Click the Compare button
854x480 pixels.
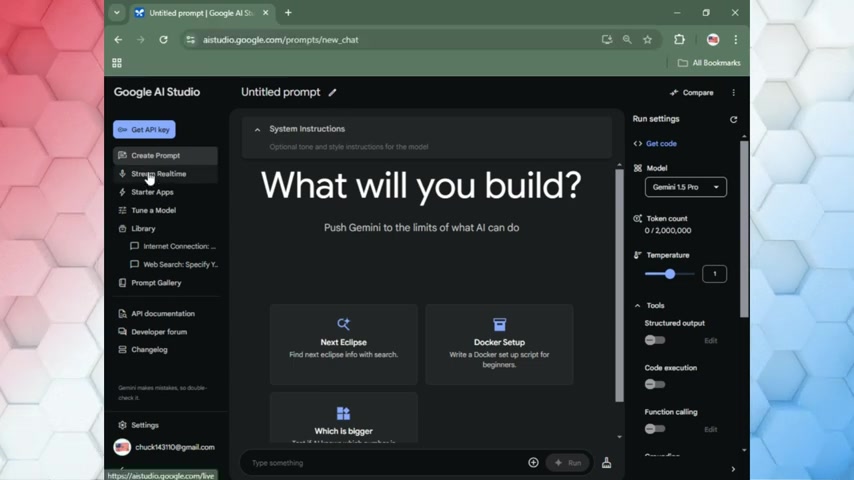click(692, 93)
